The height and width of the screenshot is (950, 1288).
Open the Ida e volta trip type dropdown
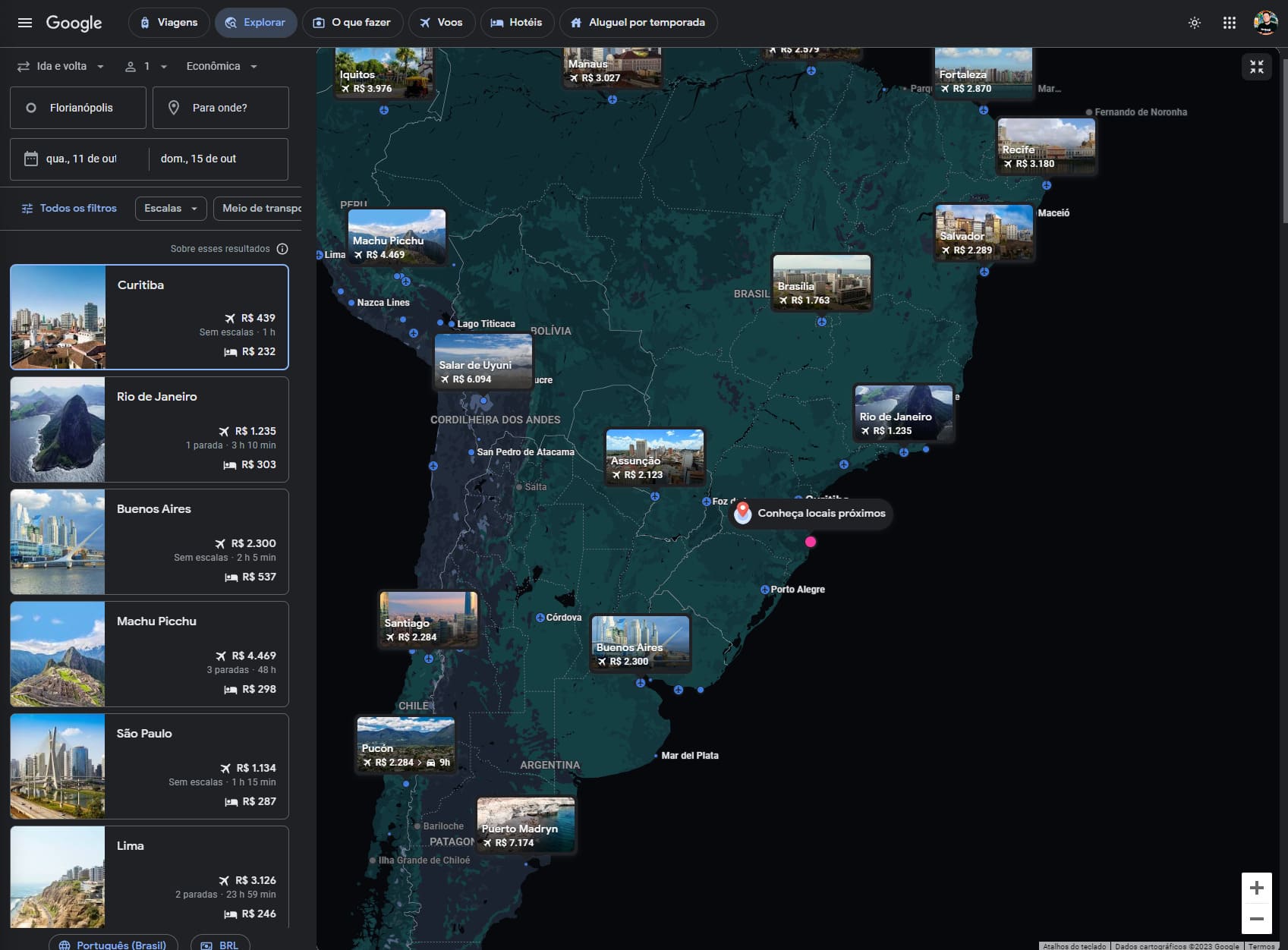(61, 66)
